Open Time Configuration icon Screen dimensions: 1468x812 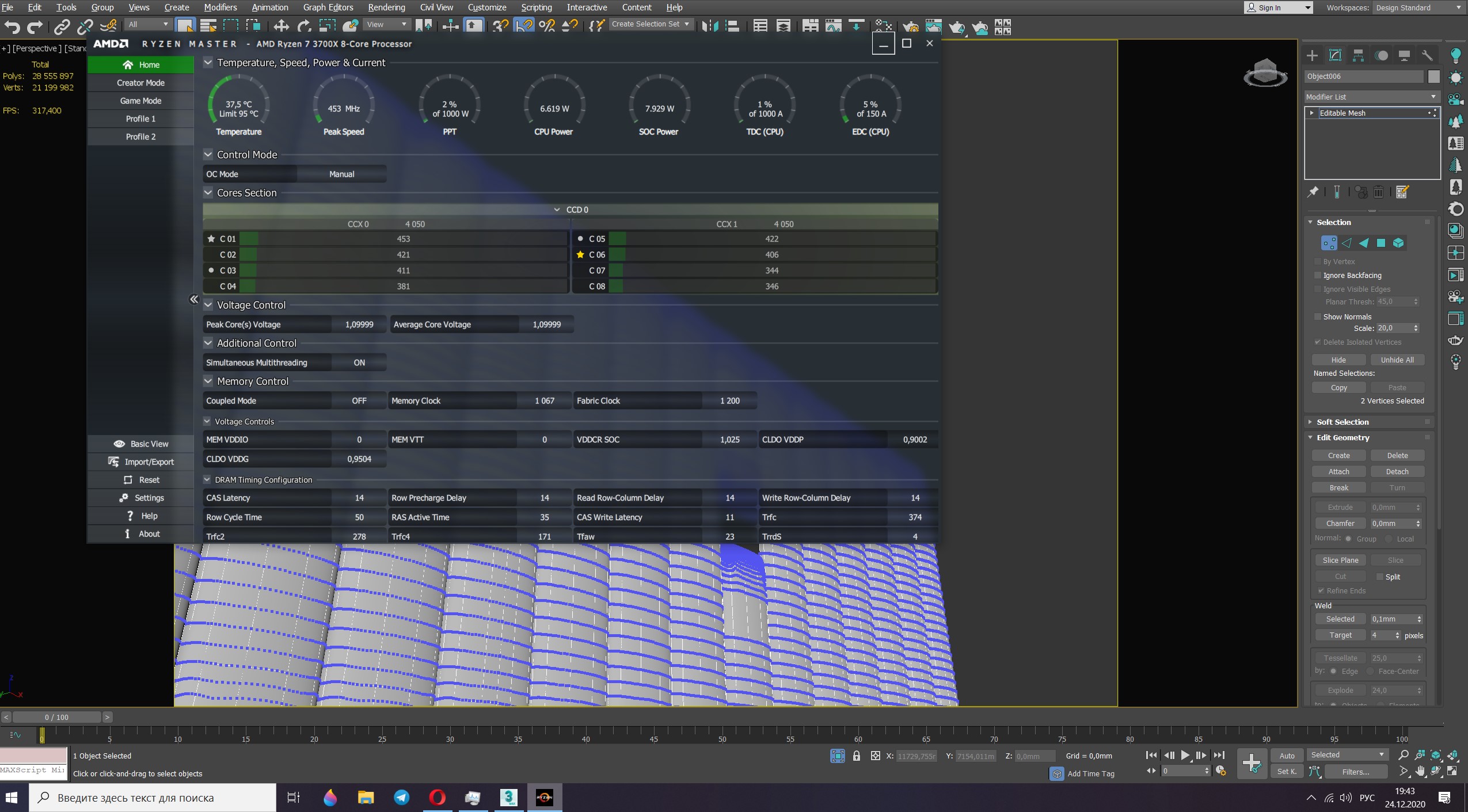[1220, 771]
